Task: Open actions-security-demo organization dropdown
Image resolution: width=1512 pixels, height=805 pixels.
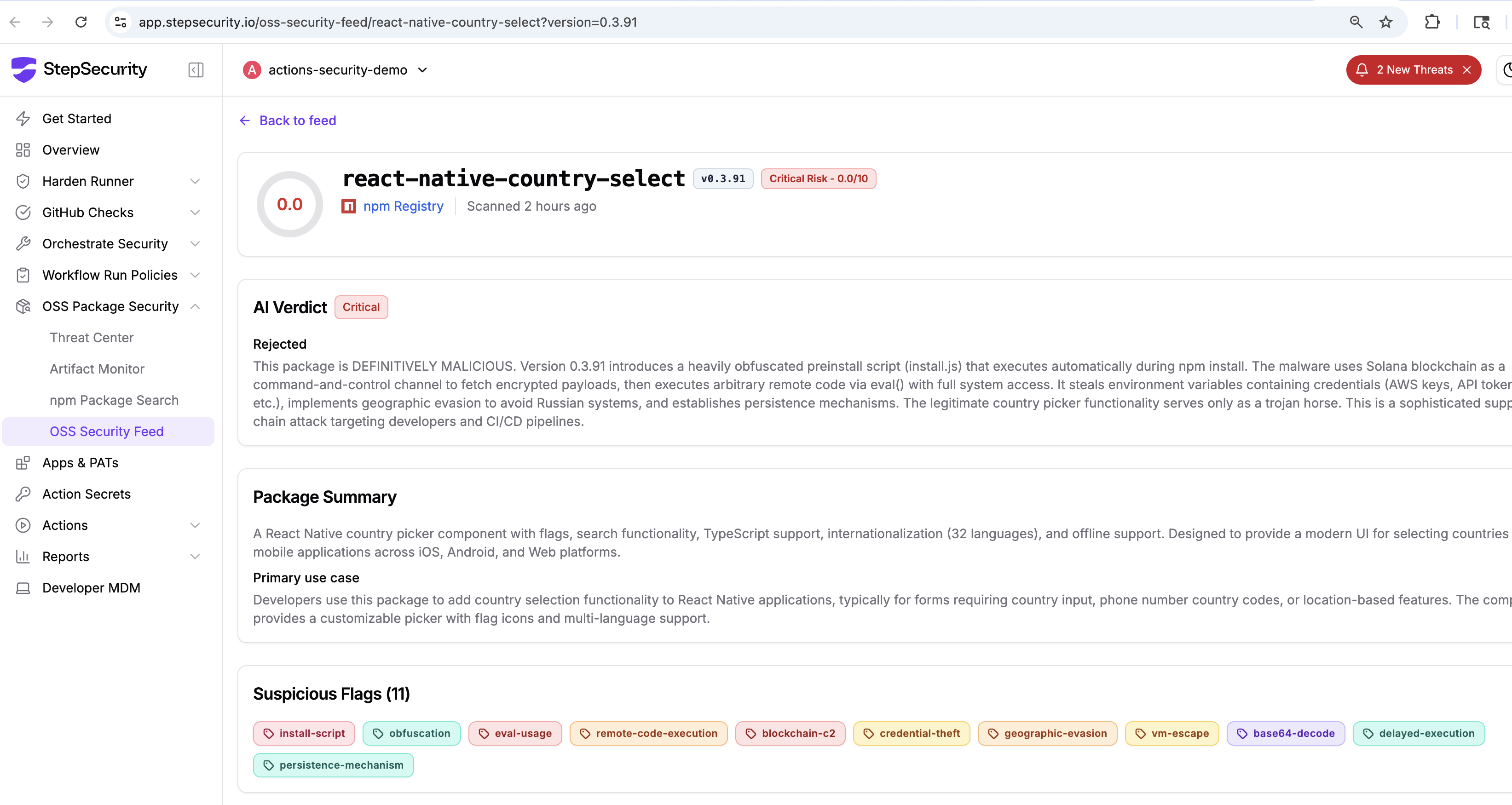Action: pyautogui.click(x=337, y=70)
